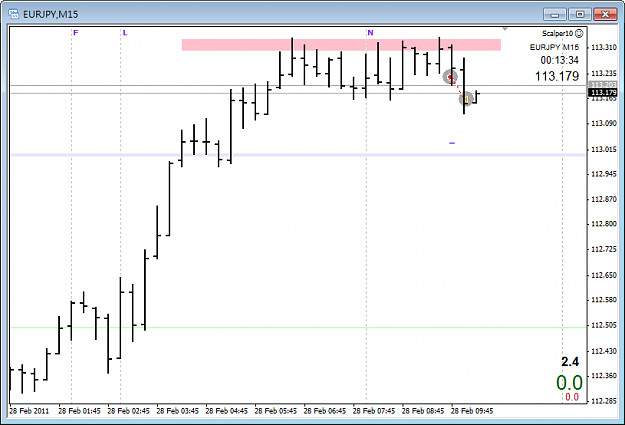
Task: Click the 28 Feb 05:45 time label
Action: click(275, 411)
